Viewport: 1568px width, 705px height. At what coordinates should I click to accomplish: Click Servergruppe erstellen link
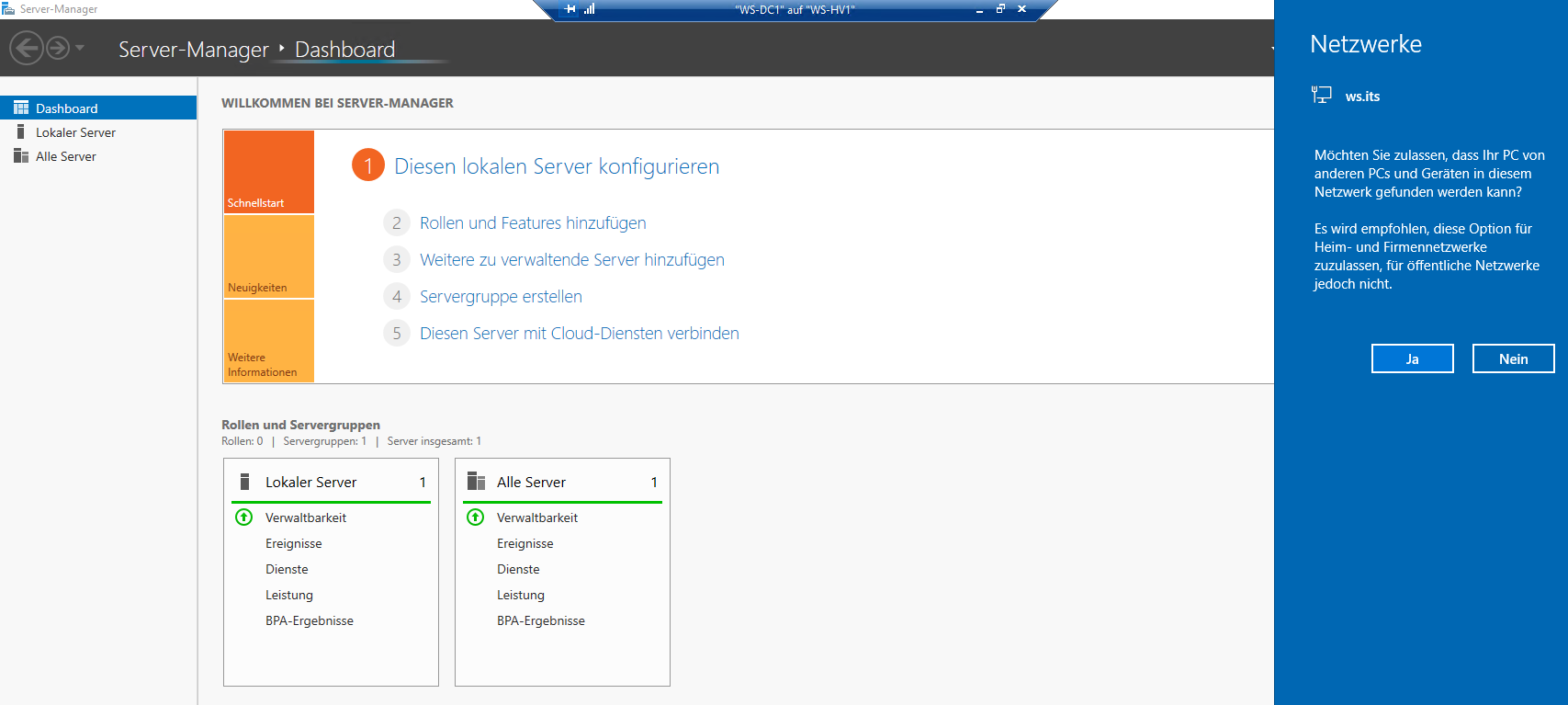pos(501,297)
